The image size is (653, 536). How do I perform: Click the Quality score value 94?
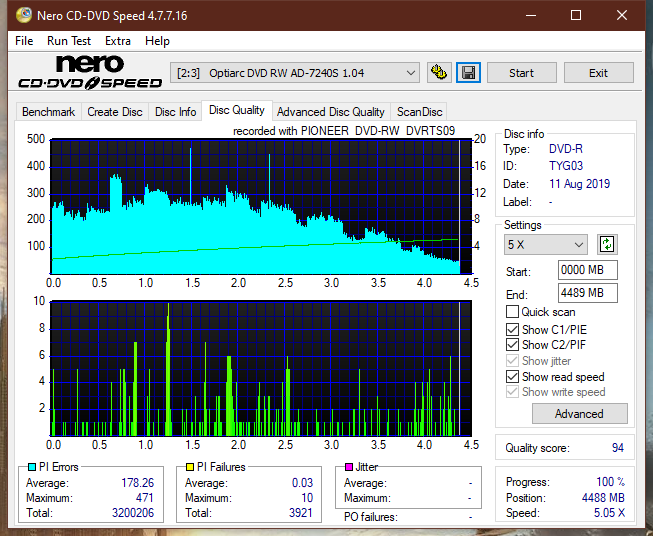point(618,448)
